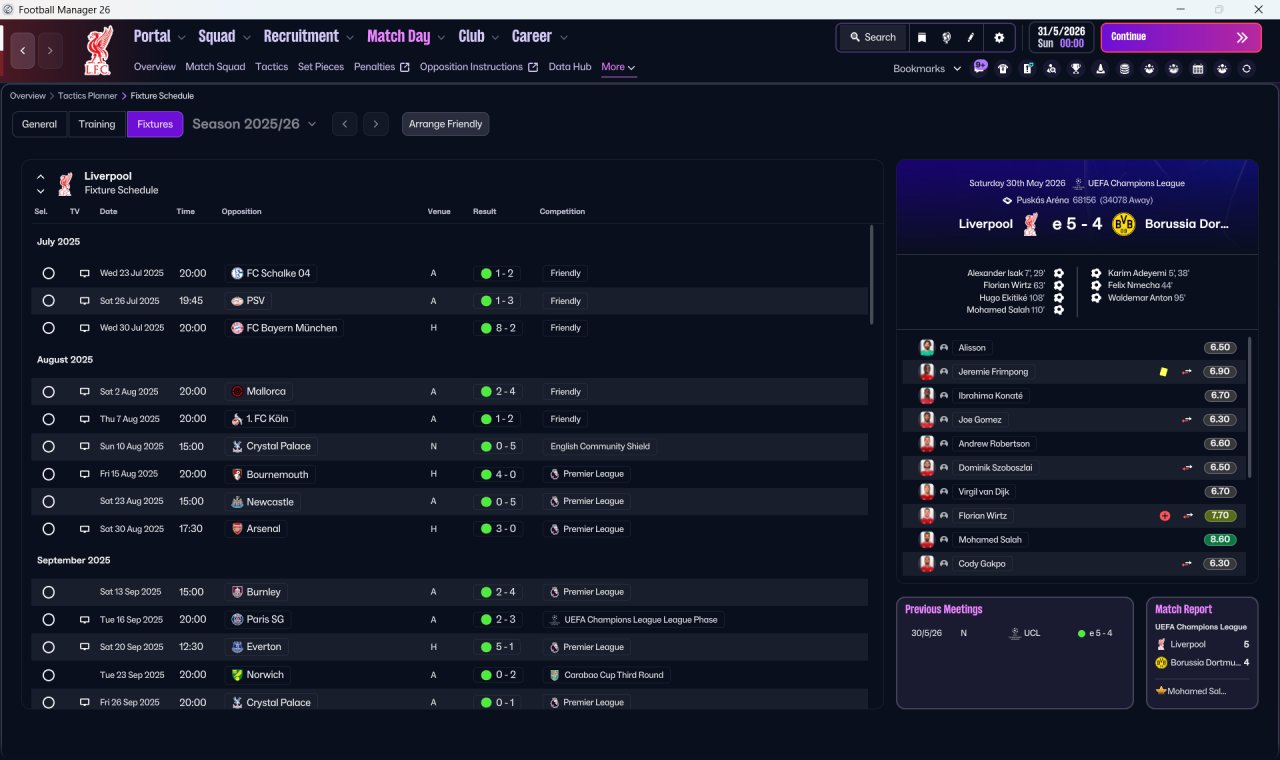The width and height of the screenshot is (1280, 760).
Task: Click the pencil edit icon
Action: tap(970, 37)
